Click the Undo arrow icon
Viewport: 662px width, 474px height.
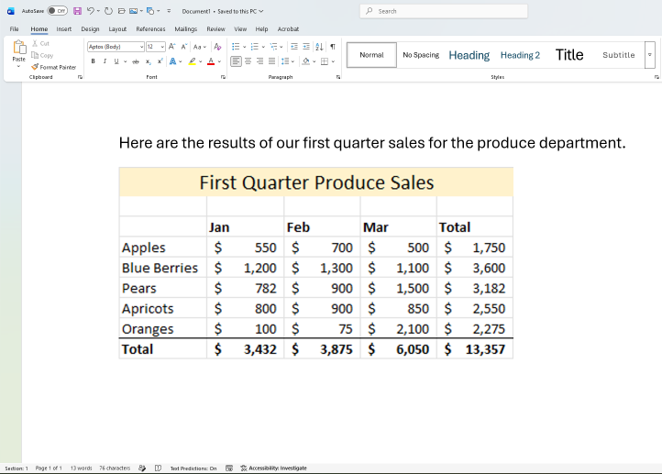[x=90, y=11]
